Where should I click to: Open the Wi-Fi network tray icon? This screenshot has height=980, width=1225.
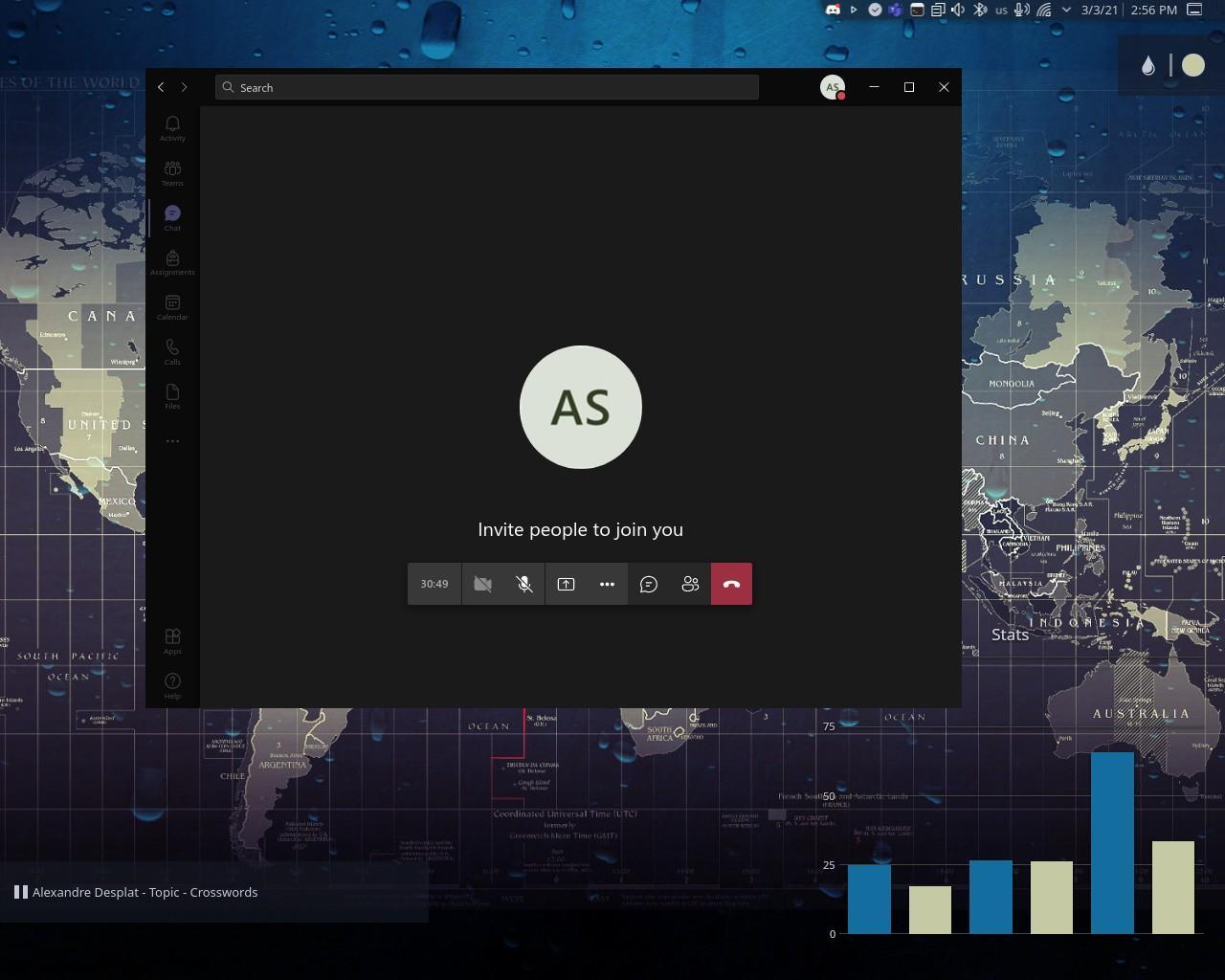pos(1044,10)
